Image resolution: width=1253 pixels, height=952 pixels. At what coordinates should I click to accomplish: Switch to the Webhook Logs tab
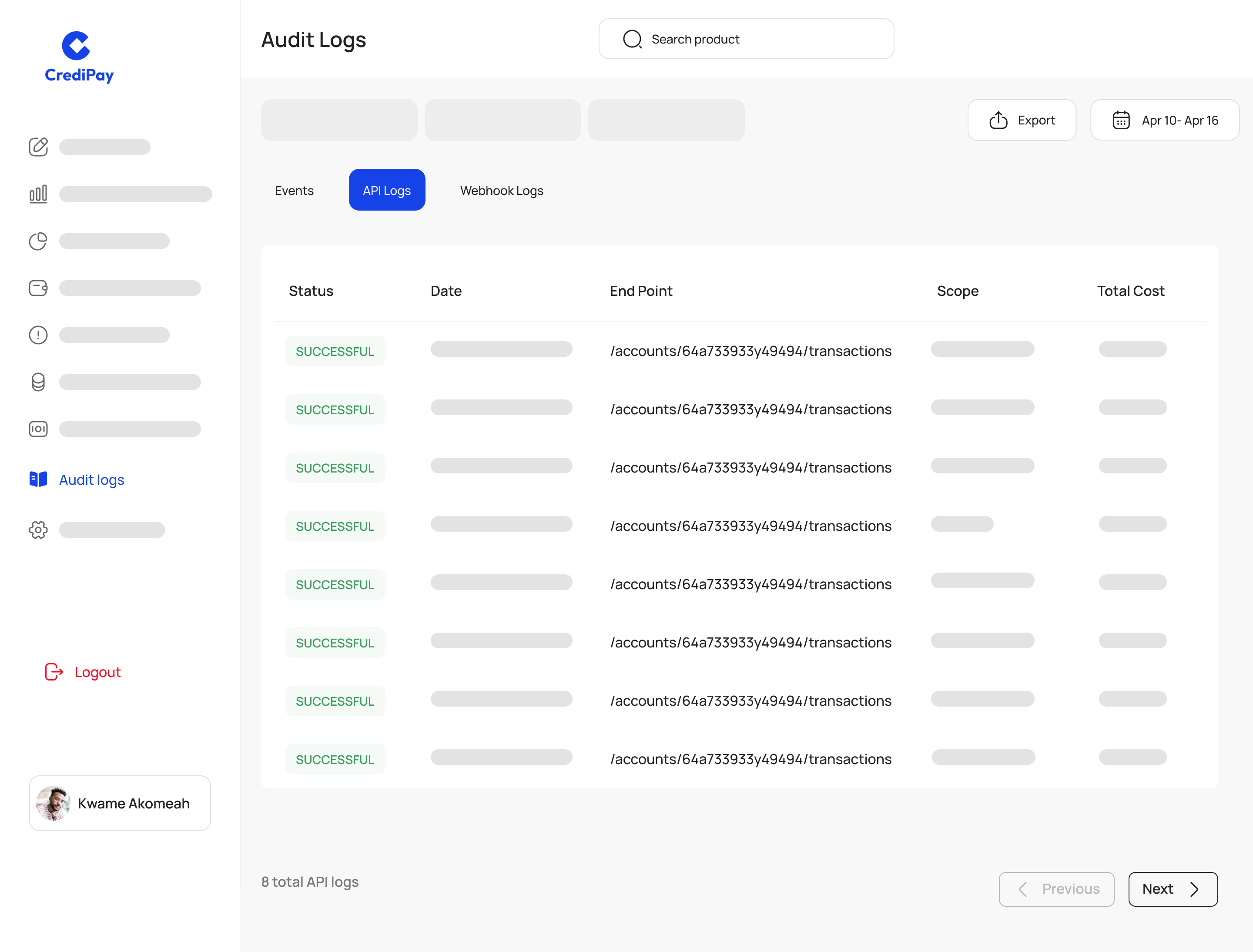tap(502, 191)
